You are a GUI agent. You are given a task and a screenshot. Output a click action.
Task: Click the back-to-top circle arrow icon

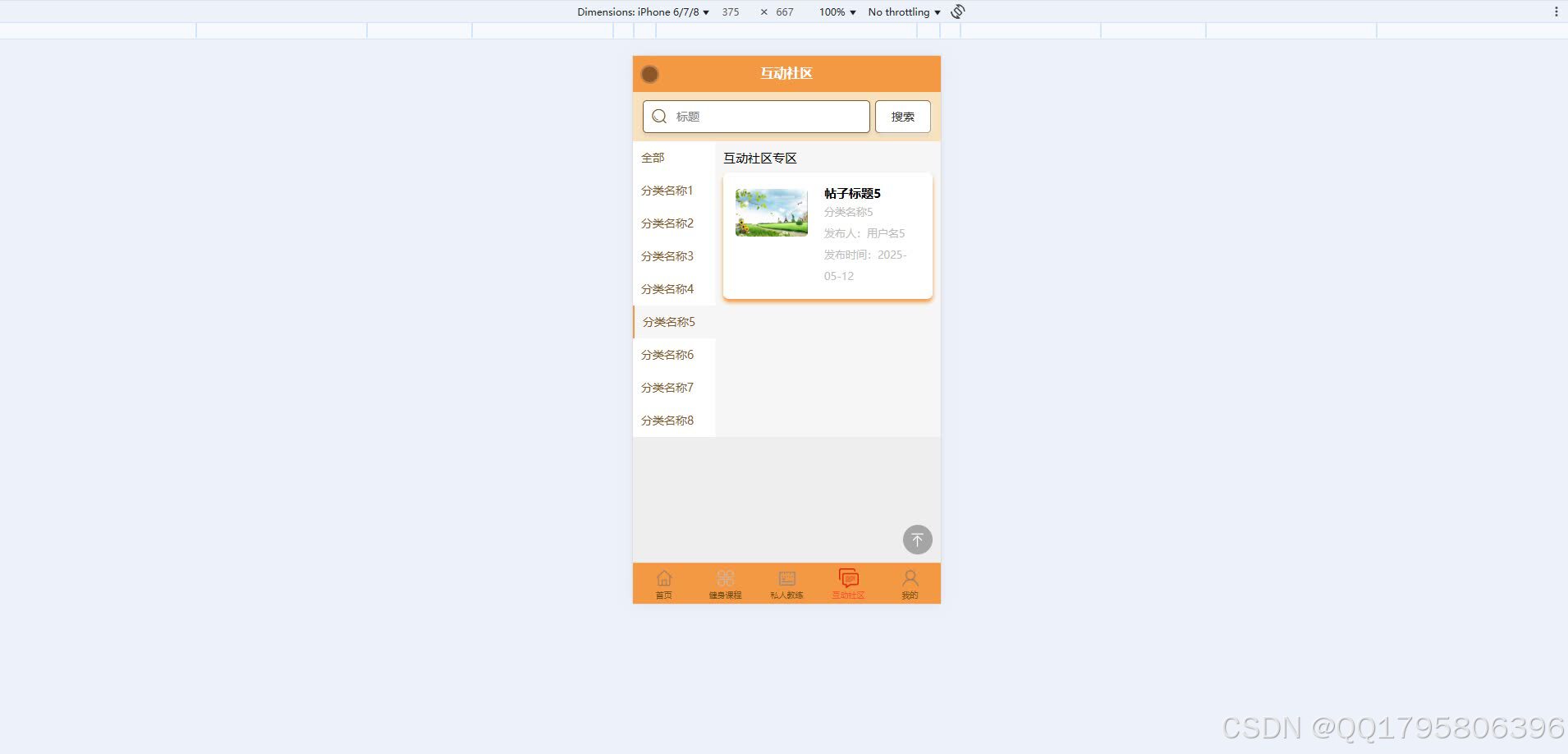click(x=917, y=540)
